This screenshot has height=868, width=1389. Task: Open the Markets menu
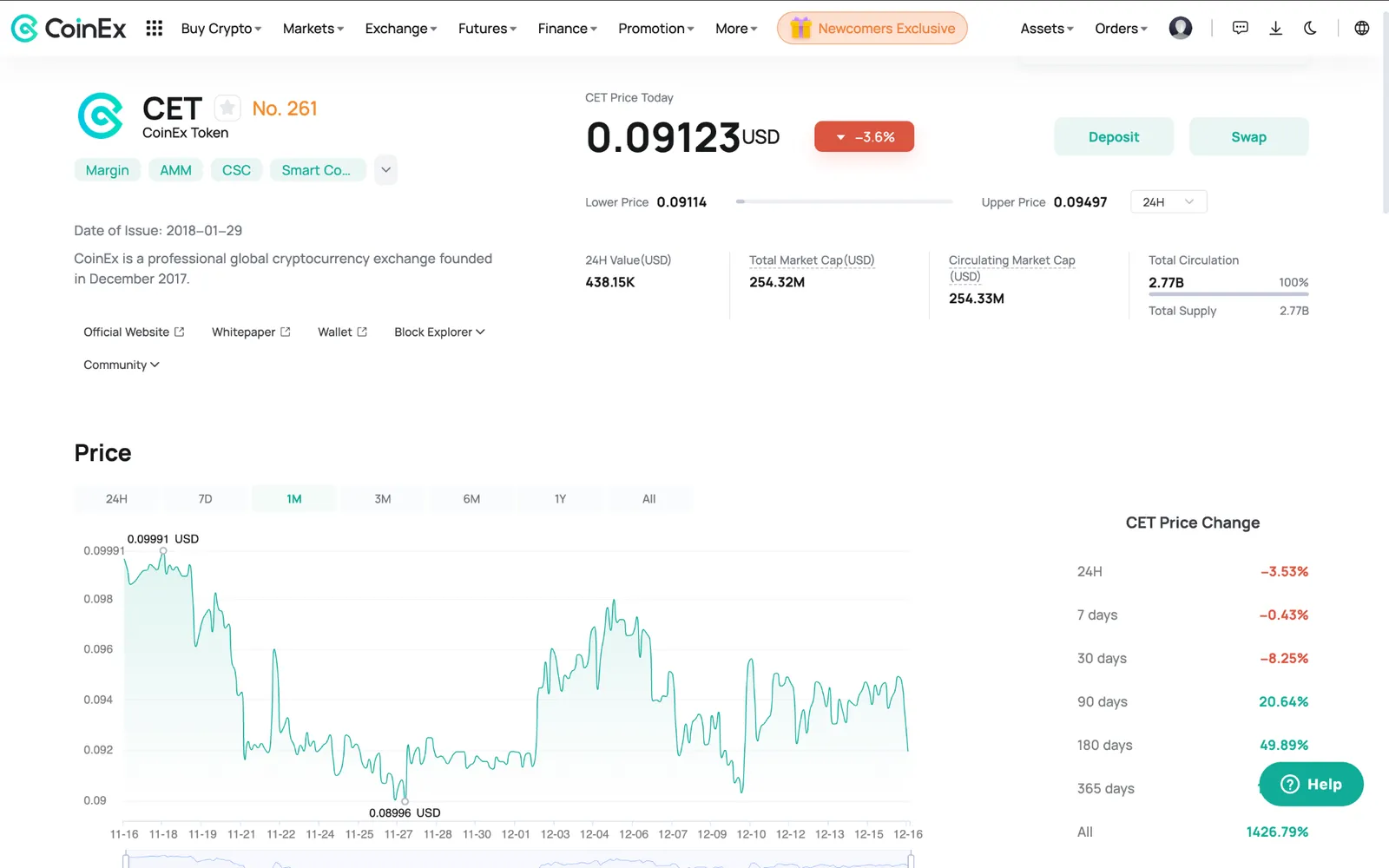click(x=313, y=29)
